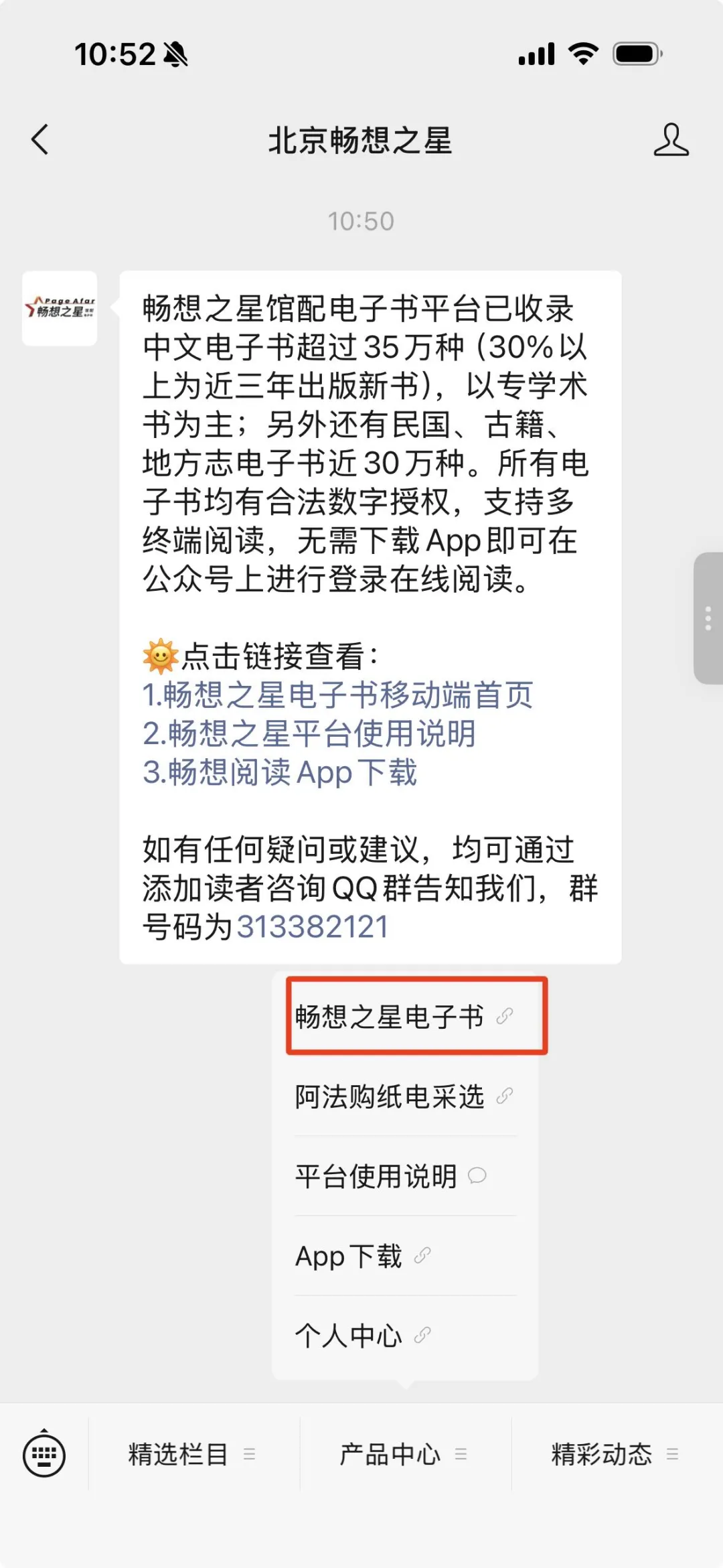This screenshot has width=723, height=1568.
Task: Tap the QQ group number 313382121
Action: 313,927
